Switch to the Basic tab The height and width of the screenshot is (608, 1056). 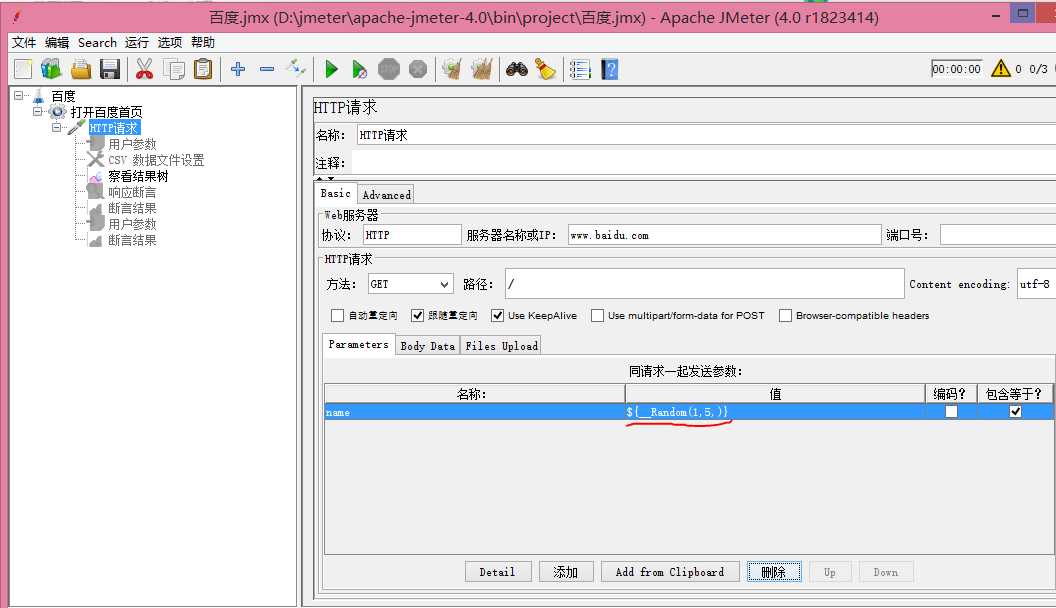[335, 193]
